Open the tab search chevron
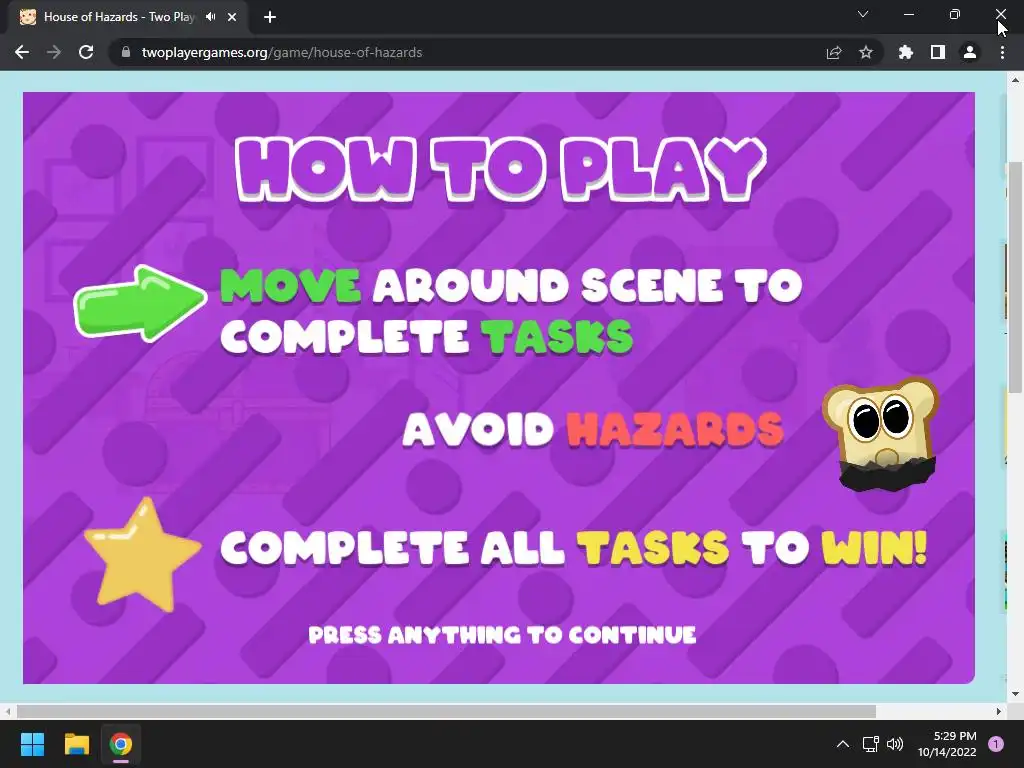Image resolution: width=1024 pixels, height=768 pixels. pos(863,14)
